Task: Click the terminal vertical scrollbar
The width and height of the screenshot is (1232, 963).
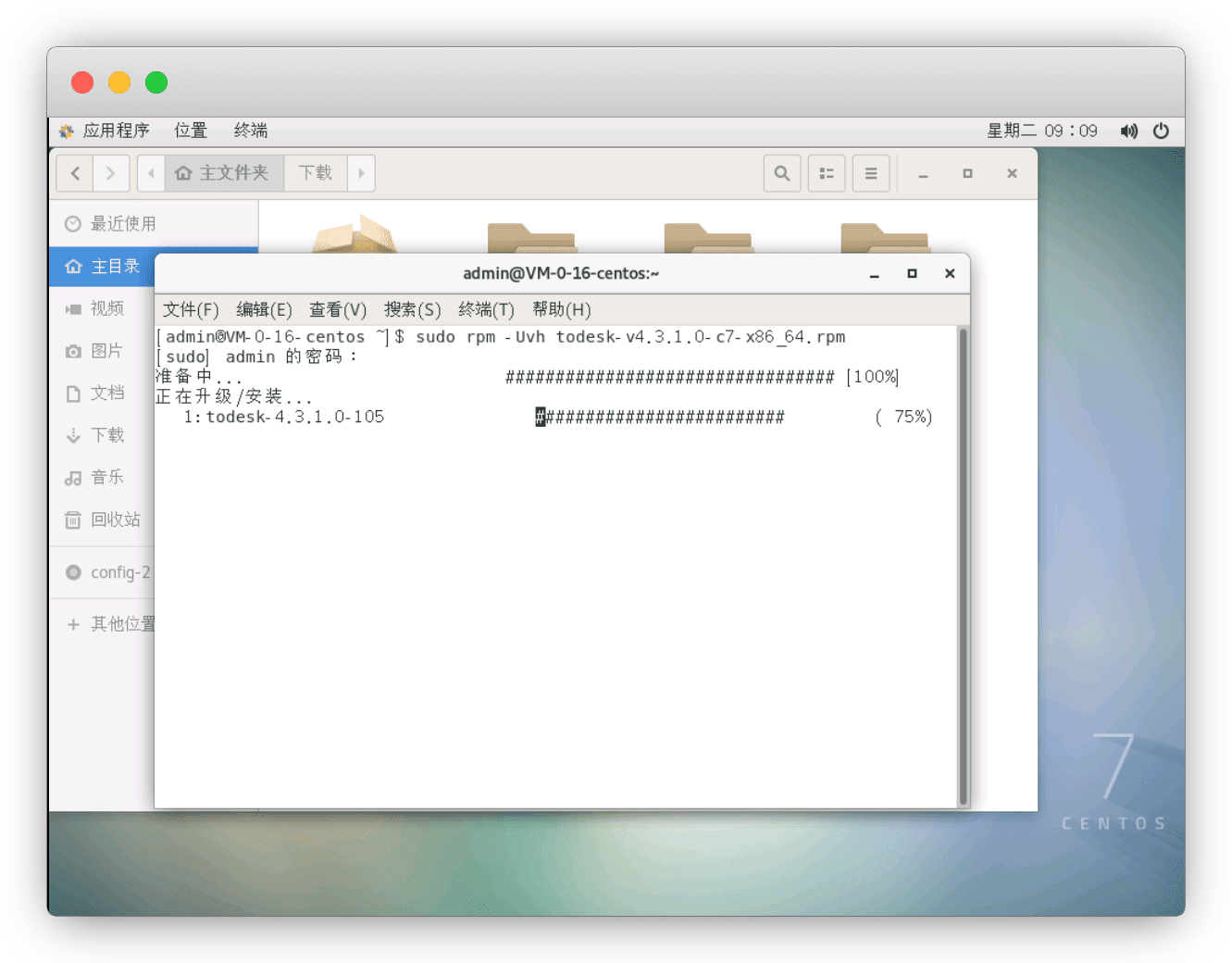Action: (963, 565)
